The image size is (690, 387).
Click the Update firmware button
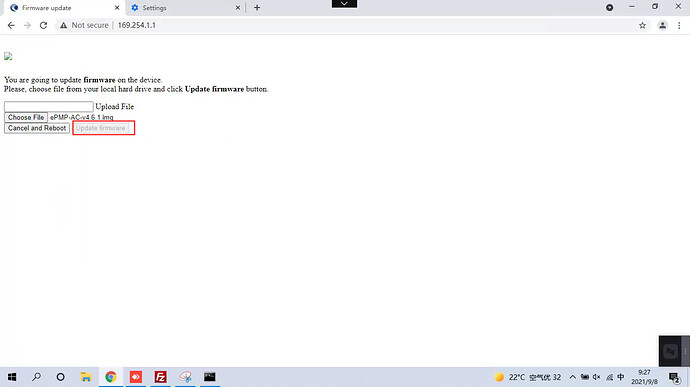click(x=101, y=128)
